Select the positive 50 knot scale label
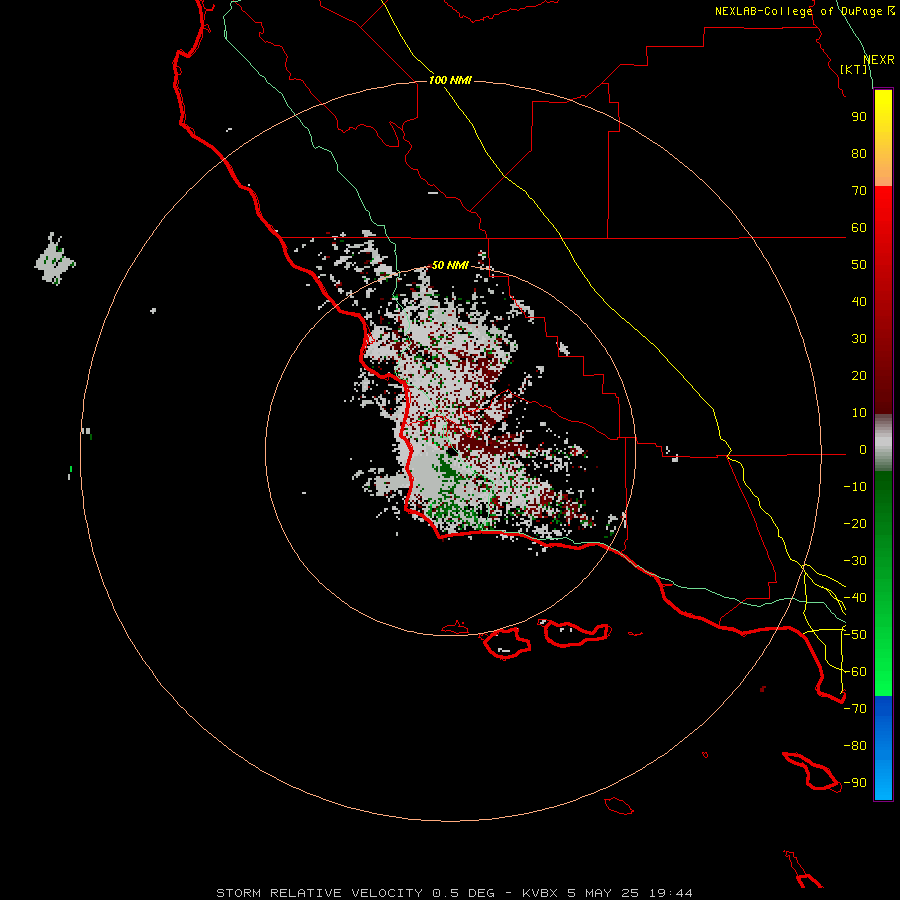This screenshot has width=900, height=900. point(859,265)
